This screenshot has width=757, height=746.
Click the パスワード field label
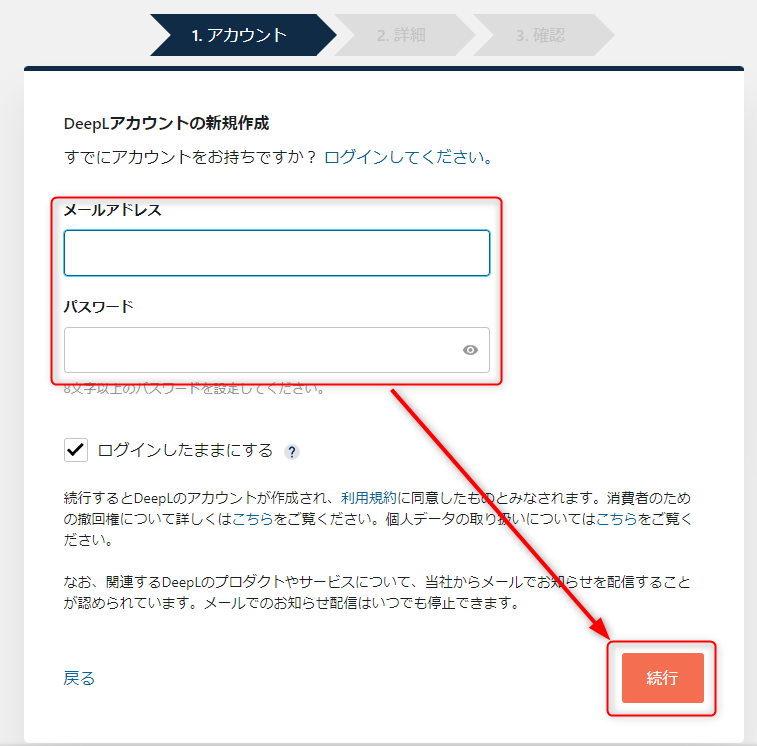(98, 307)
